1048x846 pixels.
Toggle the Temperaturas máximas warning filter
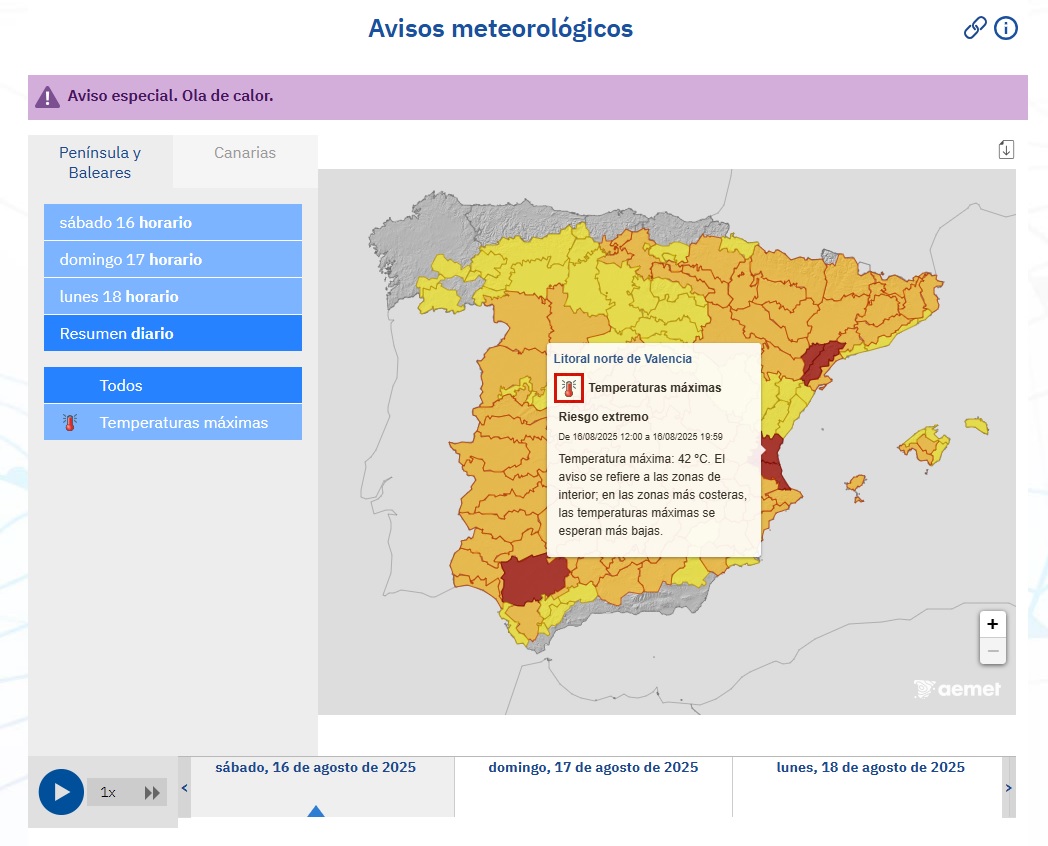click(x=172, y=421)
